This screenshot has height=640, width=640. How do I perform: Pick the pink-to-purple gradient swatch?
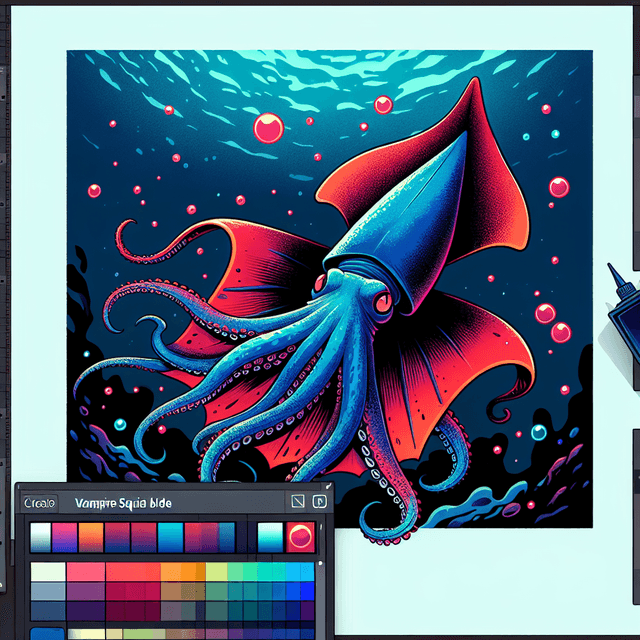click(x=64, y=538)
